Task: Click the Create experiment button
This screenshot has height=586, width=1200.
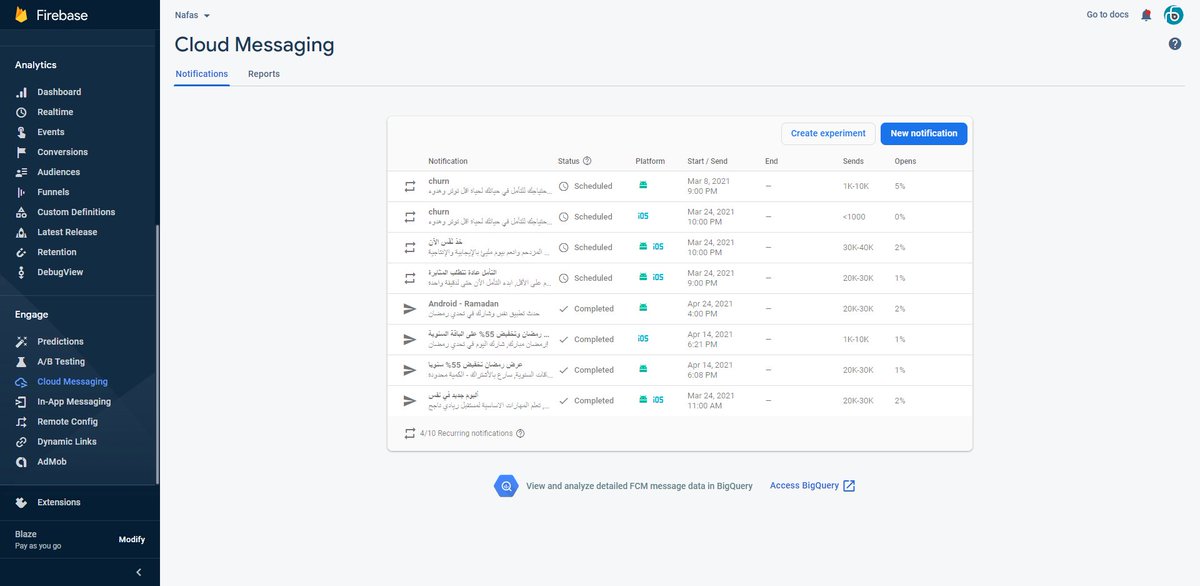Action: [x=828, y=134]
